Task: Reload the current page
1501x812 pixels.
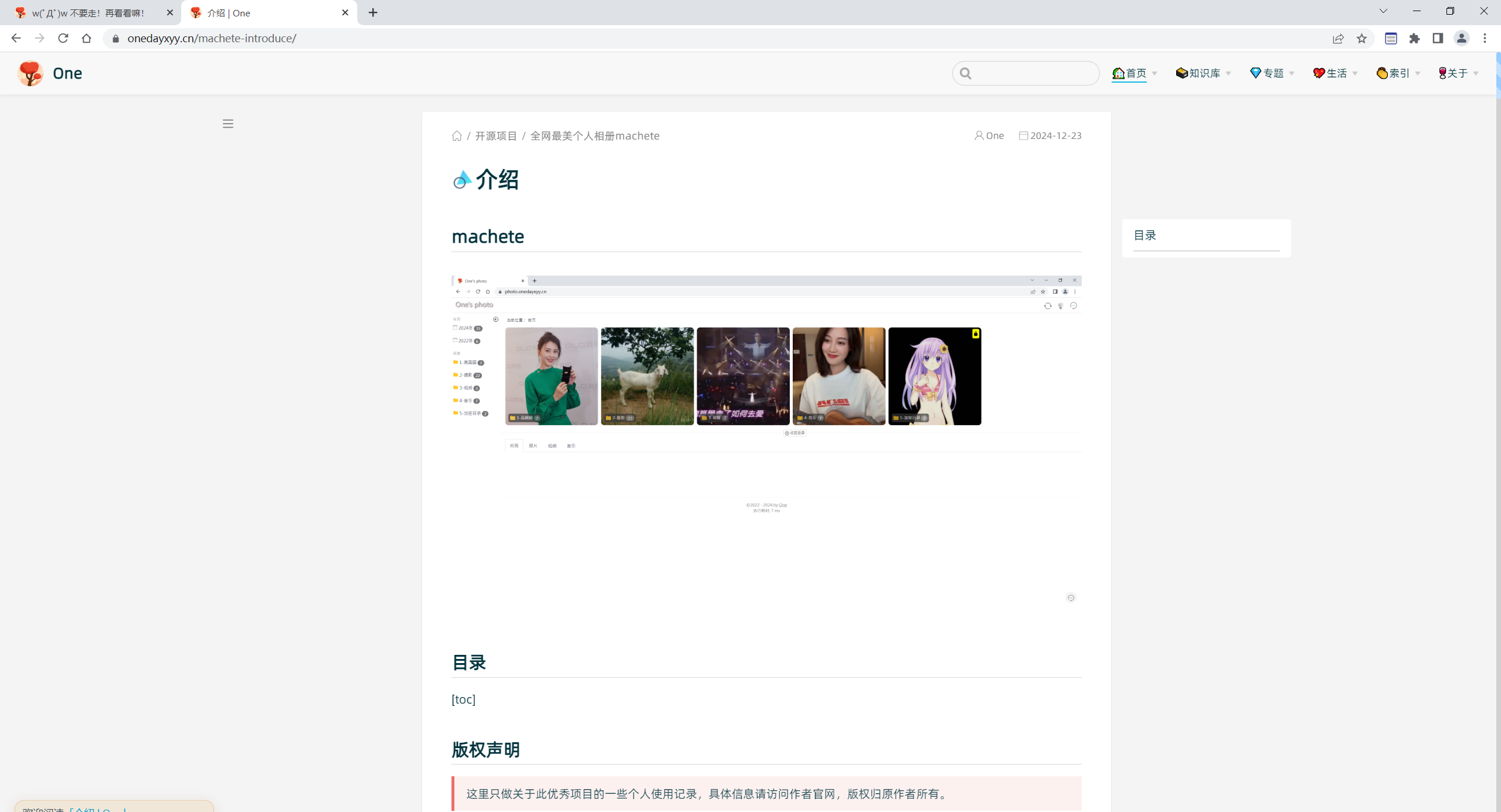Action: click(63, 38)
